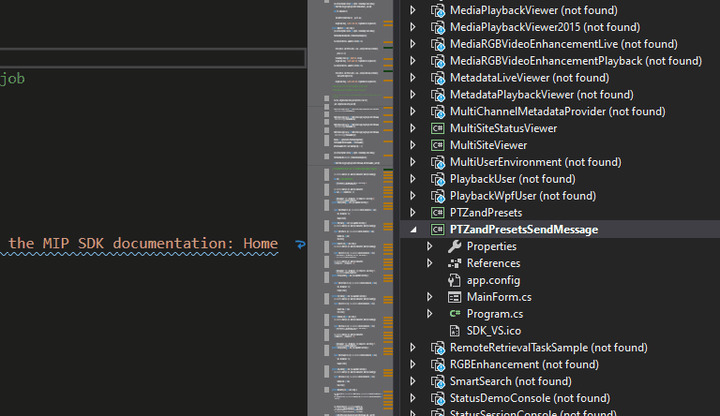Click the blue word-wrap glyph after Home

pyautogui.click(x=300, y=244)
